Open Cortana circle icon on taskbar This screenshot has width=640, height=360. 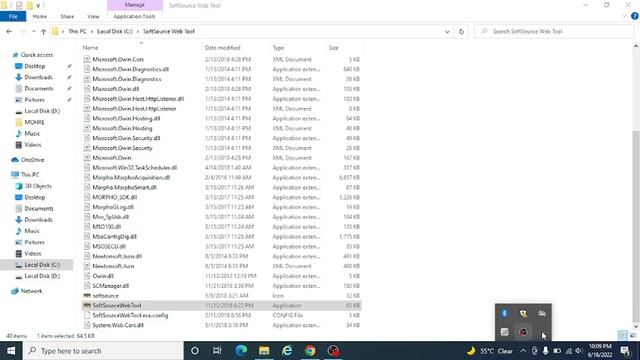(x=195, y=351)
